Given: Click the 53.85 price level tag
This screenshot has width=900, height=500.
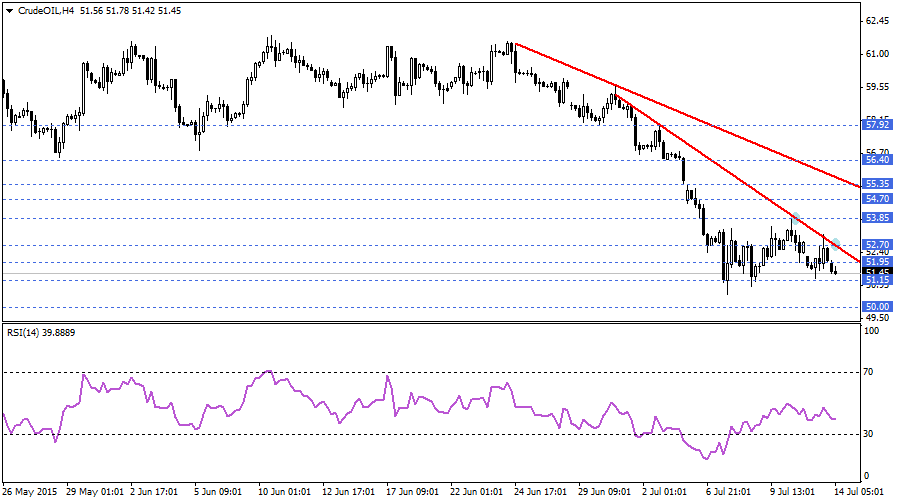Looking at the screenshot, I should [x=877, y=218].
